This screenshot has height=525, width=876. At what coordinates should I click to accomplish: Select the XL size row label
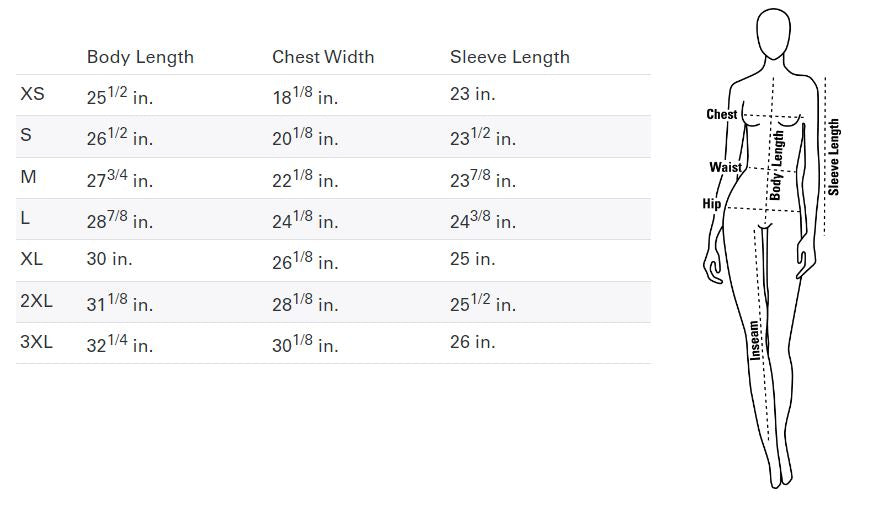tap(31, 259)
